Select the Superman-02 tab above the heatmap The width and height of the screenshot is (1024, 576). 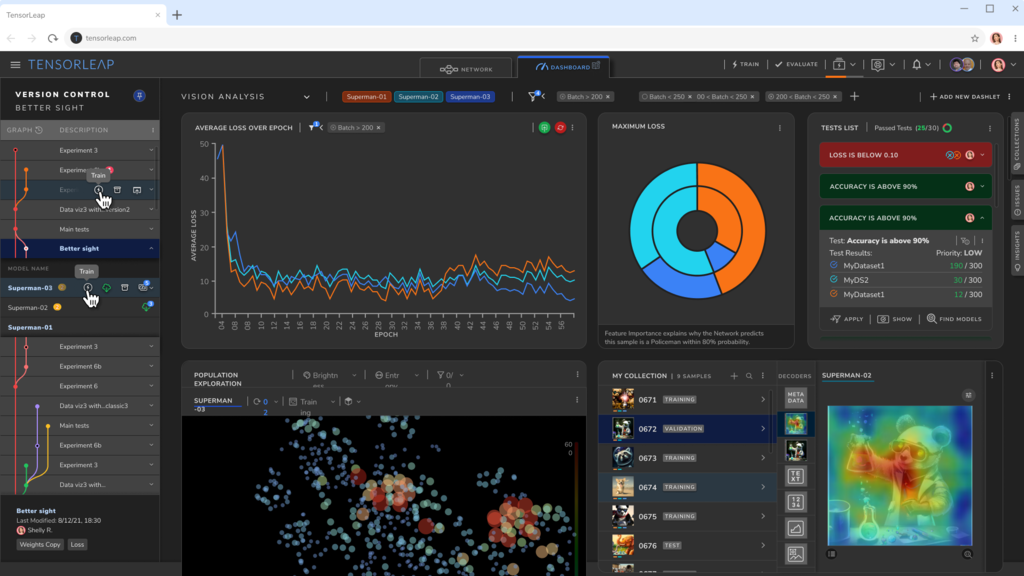point(846,376)
